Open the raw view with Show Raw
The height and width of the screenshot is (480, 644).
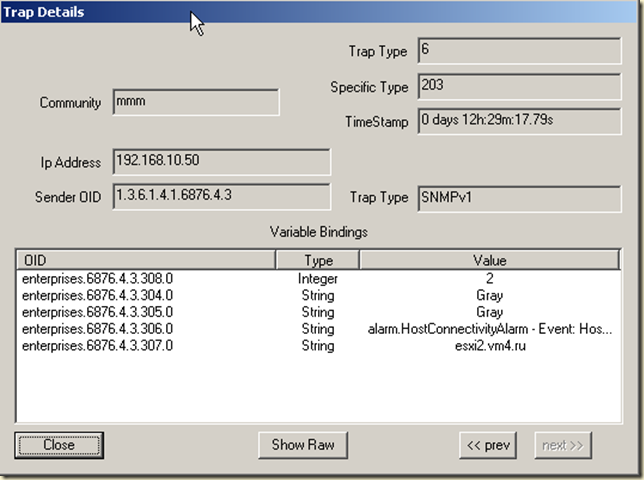tap(303, 445)
